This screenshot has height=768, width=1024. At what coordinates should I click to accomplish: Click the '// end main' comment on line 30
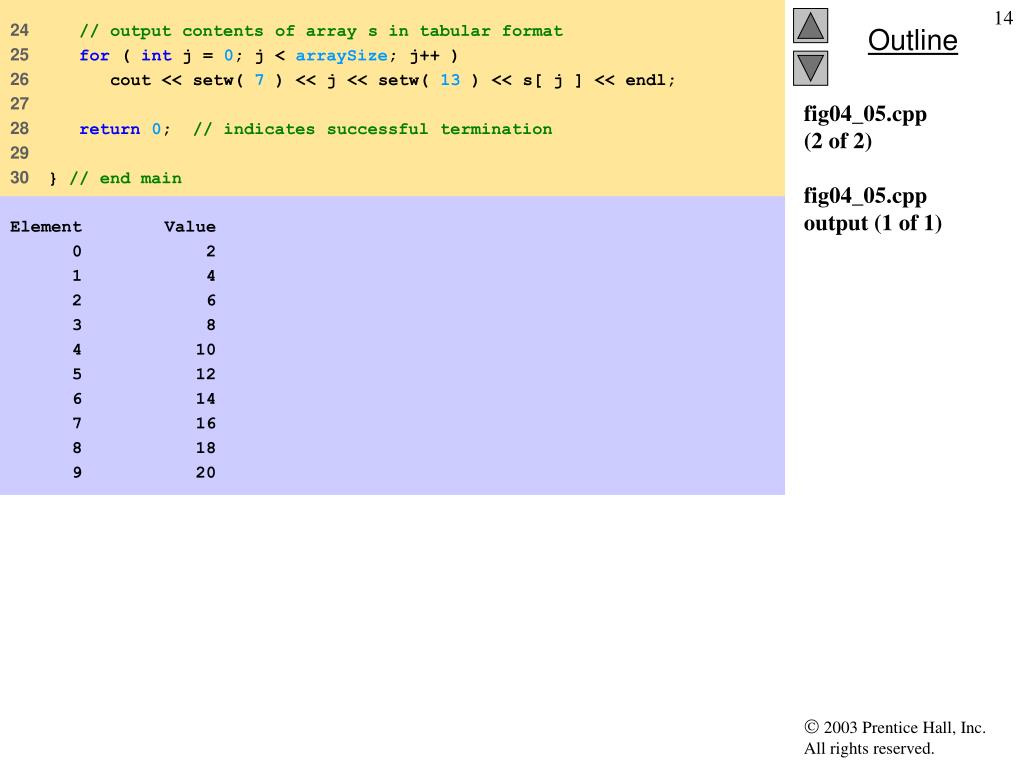pyautogui.click(x=125, y=178)
